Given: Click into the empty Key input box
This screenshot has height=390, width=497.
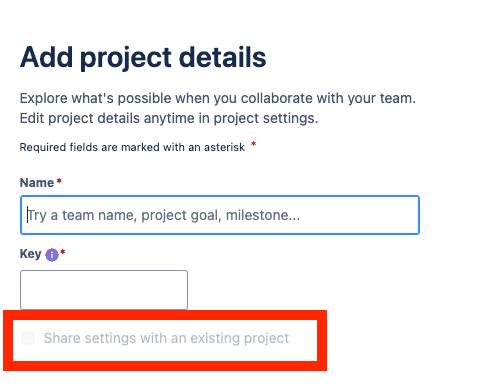Looking at the screenshot, I should [x=104, y=290].
